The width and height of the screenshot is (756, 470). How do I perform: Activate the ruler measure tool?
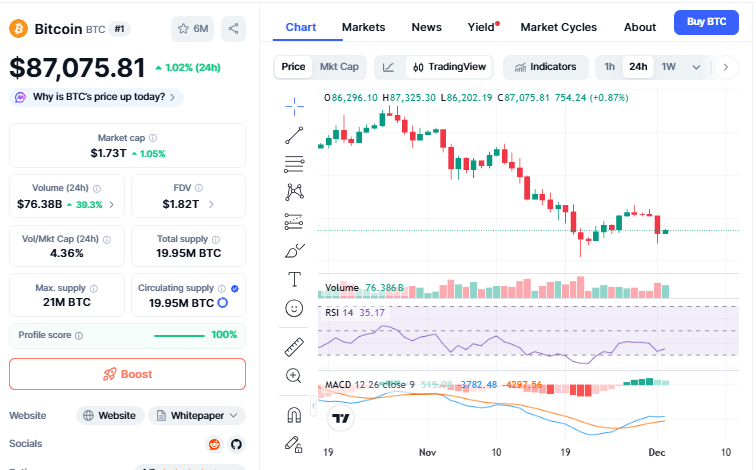[294, 347]
